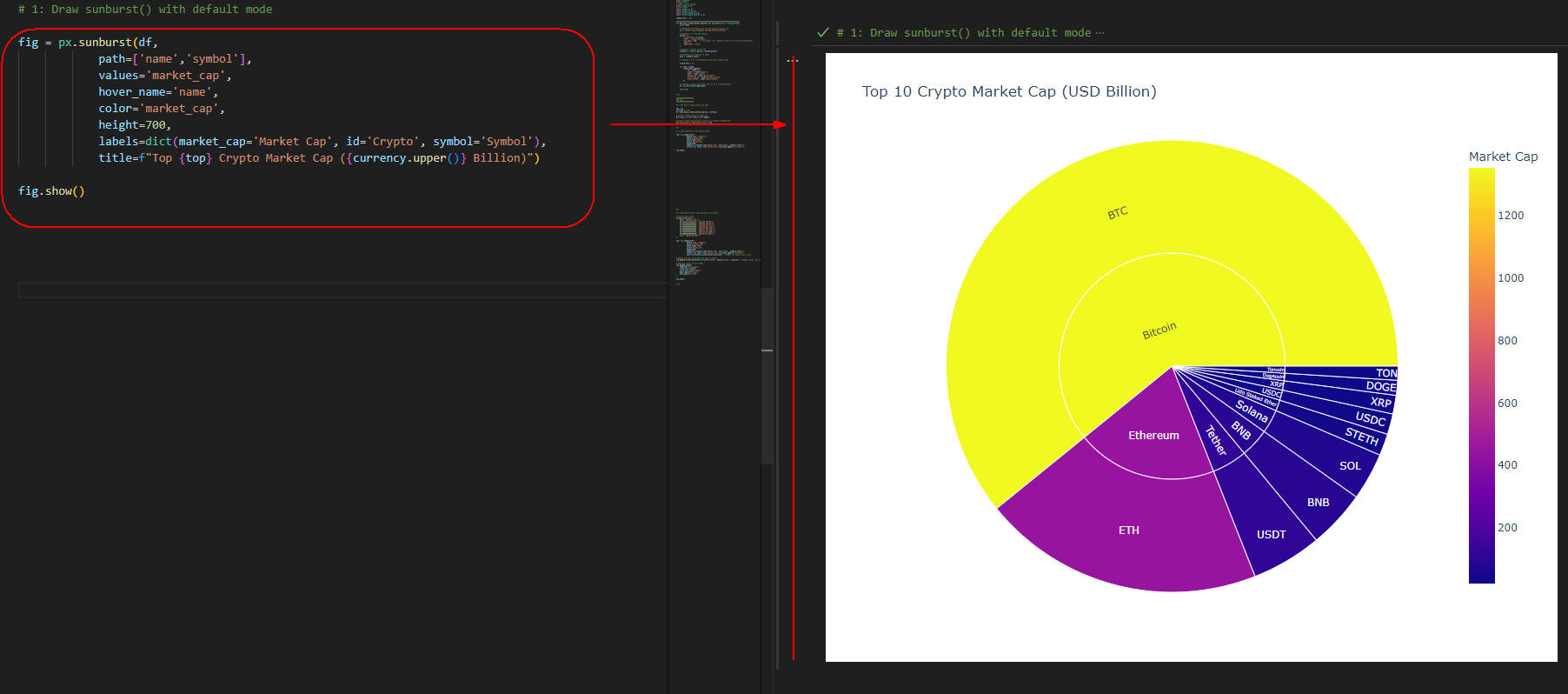Click the Market Cap color scale bar
The height and width of the screenshot is (694, 1568).
(1481, 376)
